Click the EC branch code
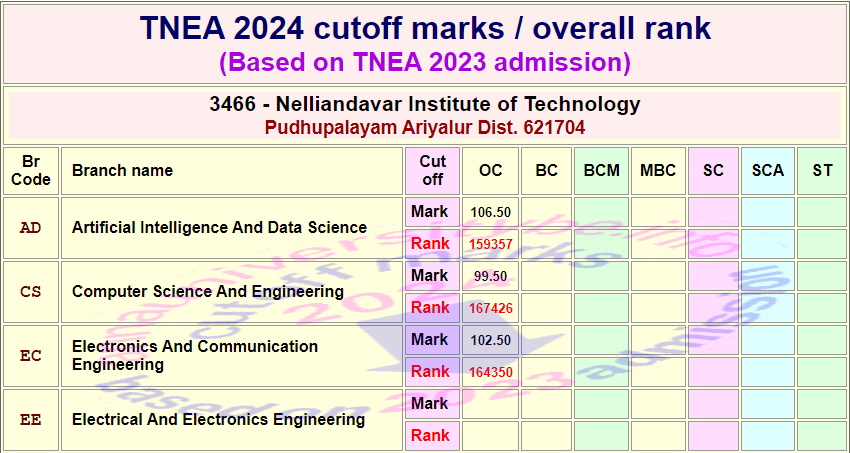 [x=31, y=356]
